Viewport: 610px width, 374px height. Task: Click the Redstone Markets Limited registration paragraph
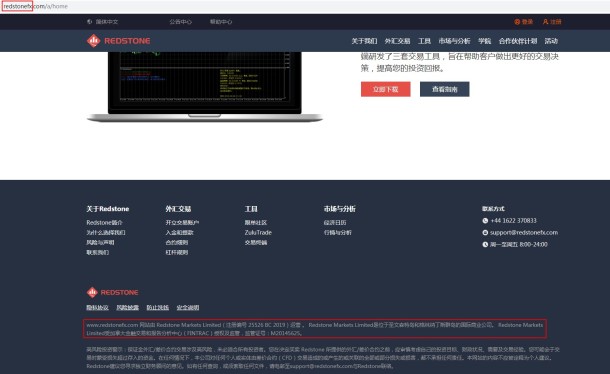(x=315, y=329)
